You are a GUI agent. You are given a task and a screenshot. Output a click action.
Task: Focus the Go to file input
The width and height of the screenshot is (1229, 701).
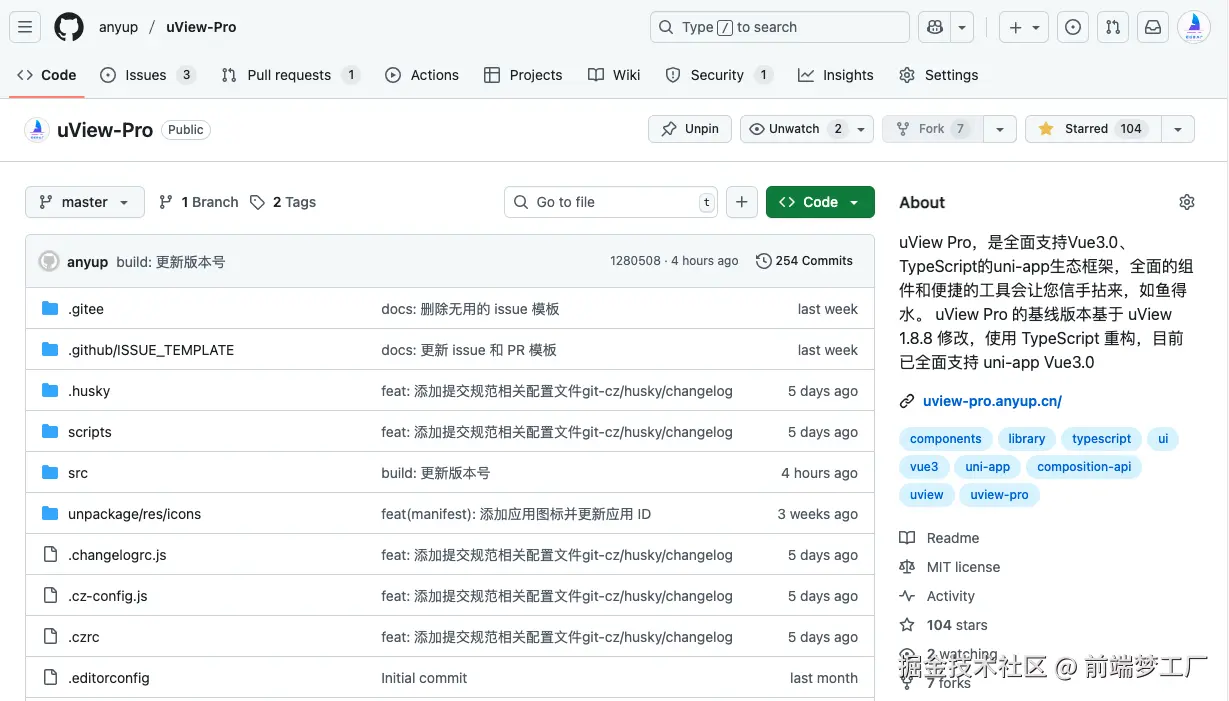pyautogui.click(x=612, y=202)
